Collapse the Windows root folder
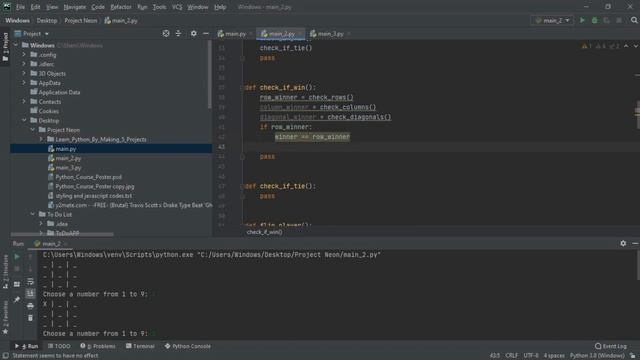The width and height of the screenshot is (640, 360). (x=16, y=45)
